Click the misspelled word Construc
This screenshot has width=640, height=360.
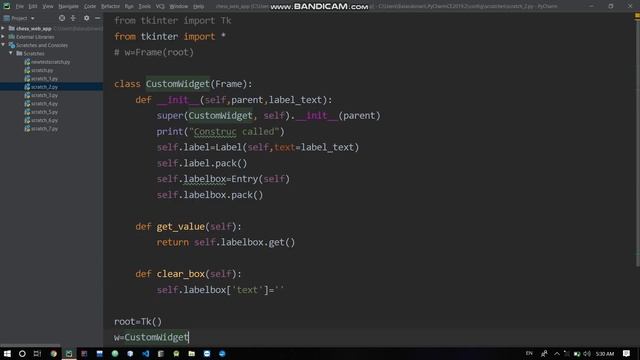[215, 132]
